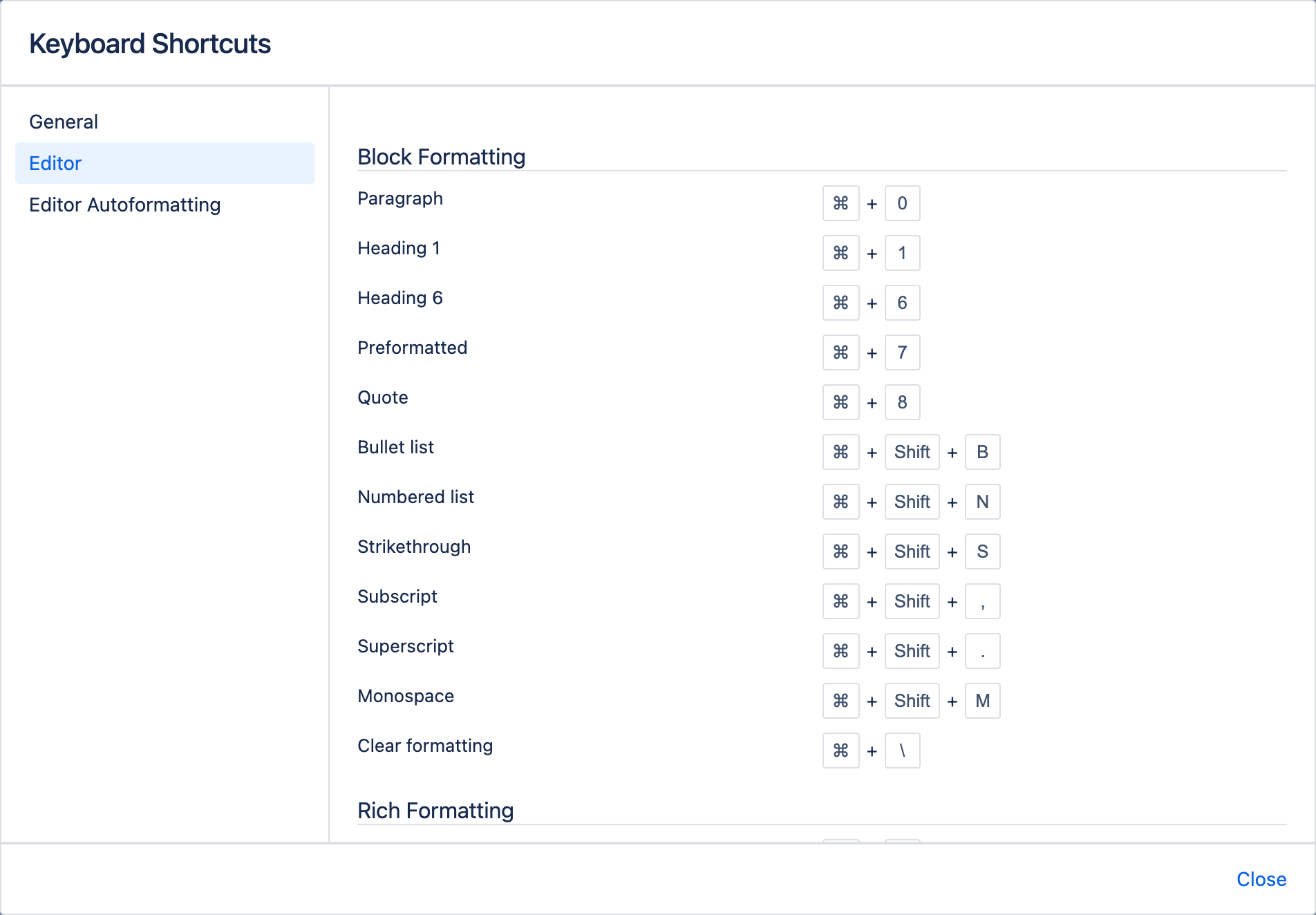
Task: Click the M key for Monospace
Action: click(x=982, y=701)
